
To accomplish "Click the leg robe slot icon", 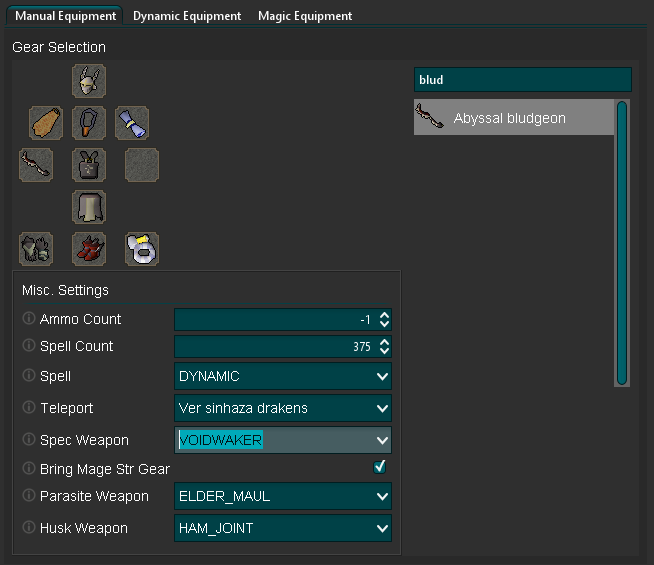I will (x=89, y=207).
